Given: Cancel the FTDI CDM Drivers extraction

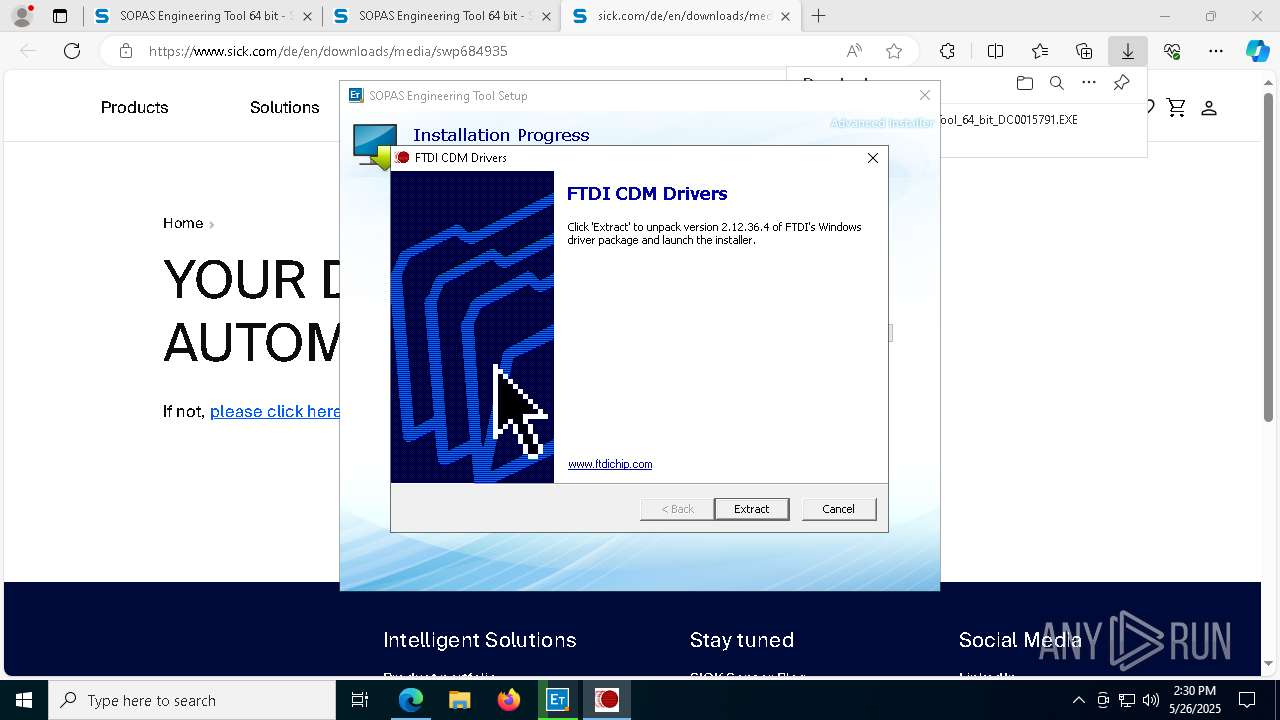Looking at the screenshot, I should (x=838, y=509).
